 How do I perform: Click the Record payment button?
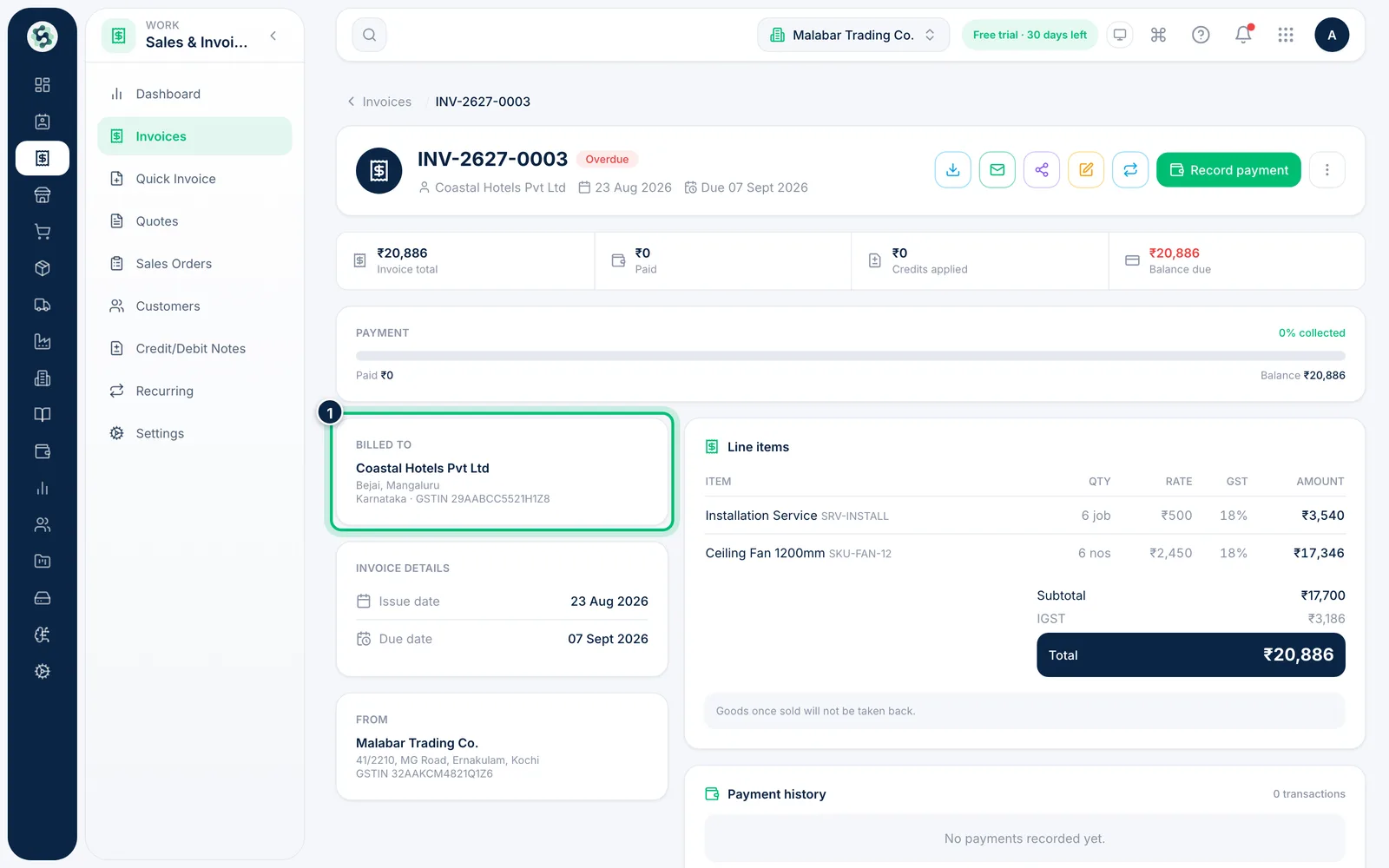click(1228, 170)
